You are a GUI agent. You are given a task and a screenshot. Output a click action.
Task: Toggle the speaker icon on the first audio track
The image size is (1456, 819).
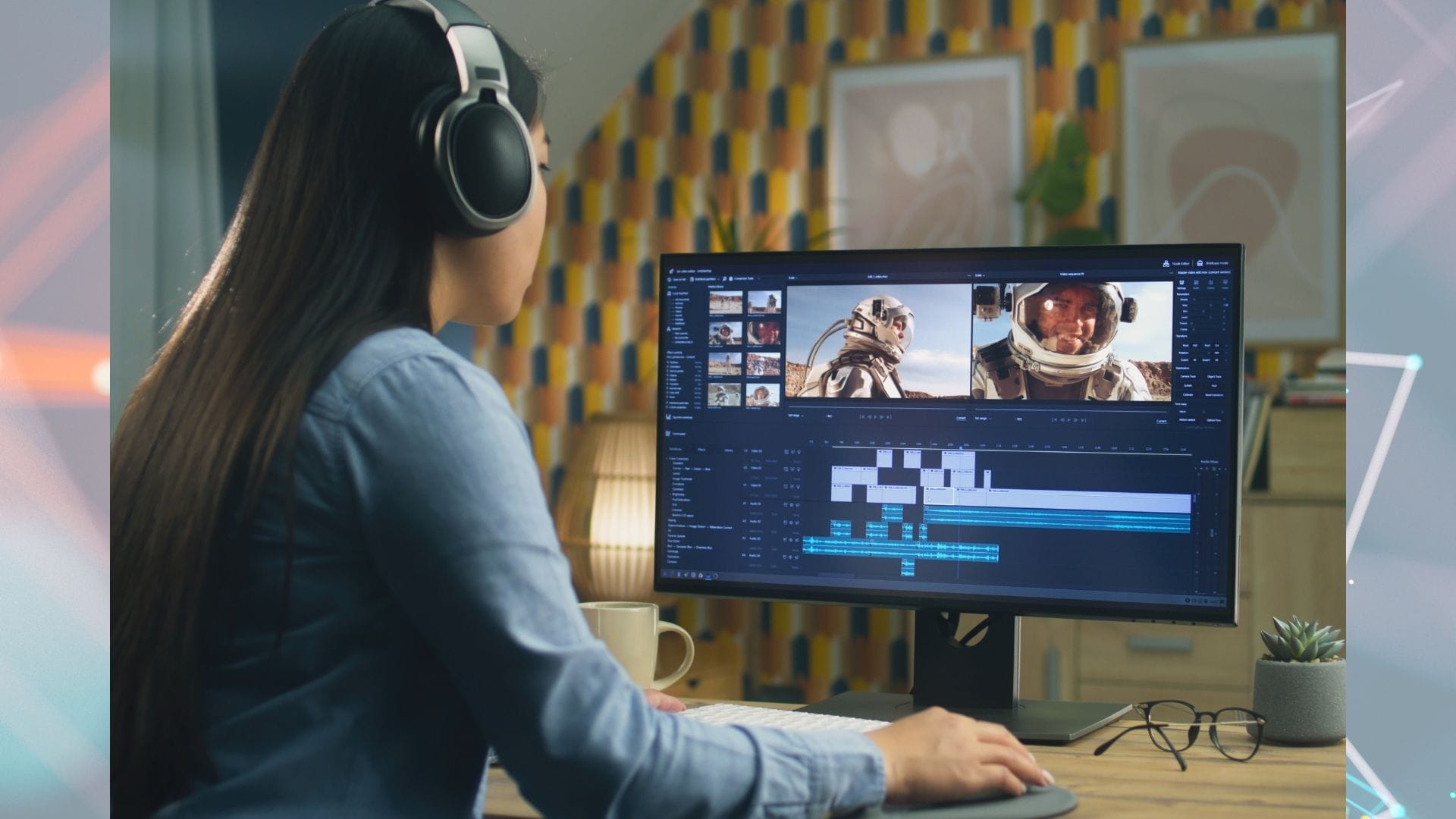[797, 505]
